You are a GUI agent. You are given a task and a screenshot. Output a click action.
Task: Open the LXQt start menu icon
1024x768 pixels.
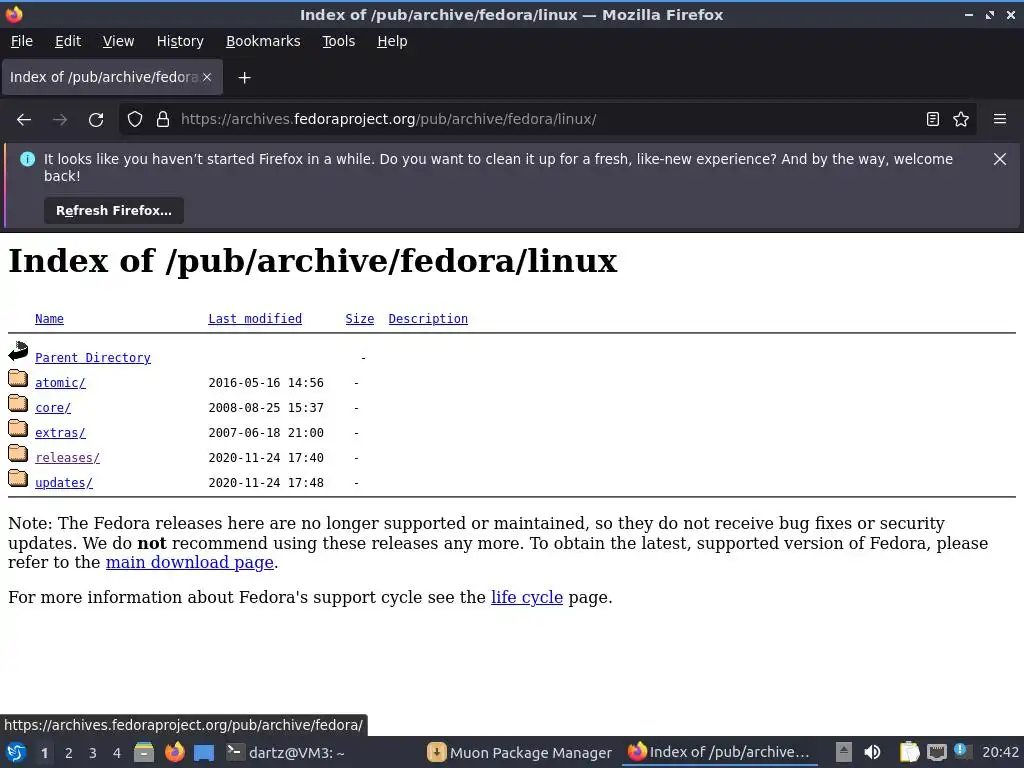pyautogui.click(x=16, y=752)
